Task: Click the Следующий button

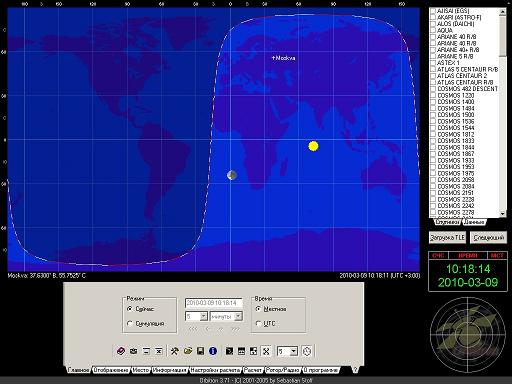Action: (489, 238)
